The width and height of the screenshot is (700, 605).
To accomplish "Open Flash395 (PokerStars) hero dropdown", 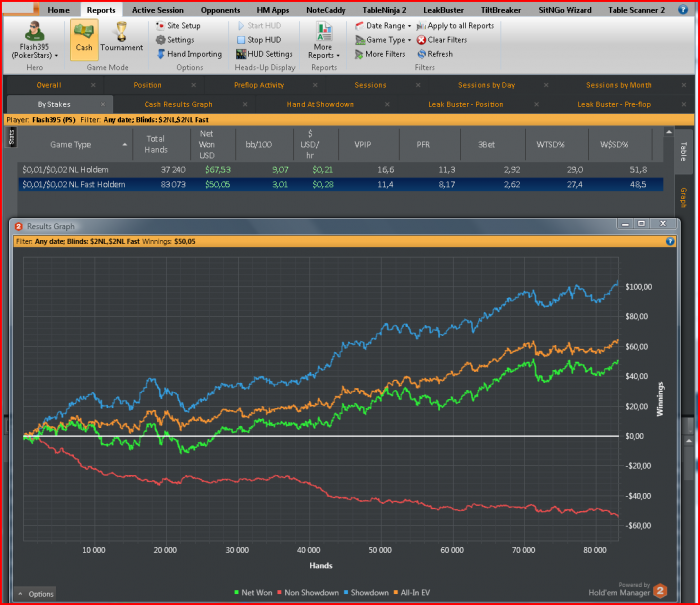I will click(x=34, y=51).
